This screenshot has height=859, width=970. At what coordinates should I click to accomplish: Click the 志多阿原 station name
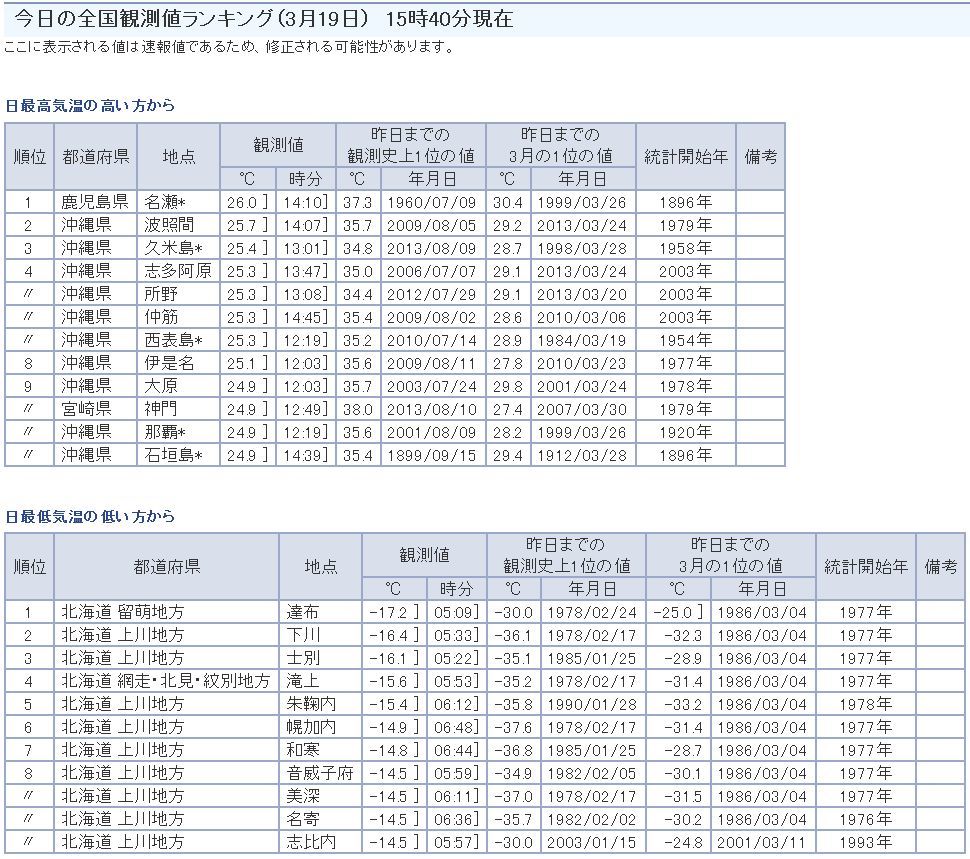point(177,271)
